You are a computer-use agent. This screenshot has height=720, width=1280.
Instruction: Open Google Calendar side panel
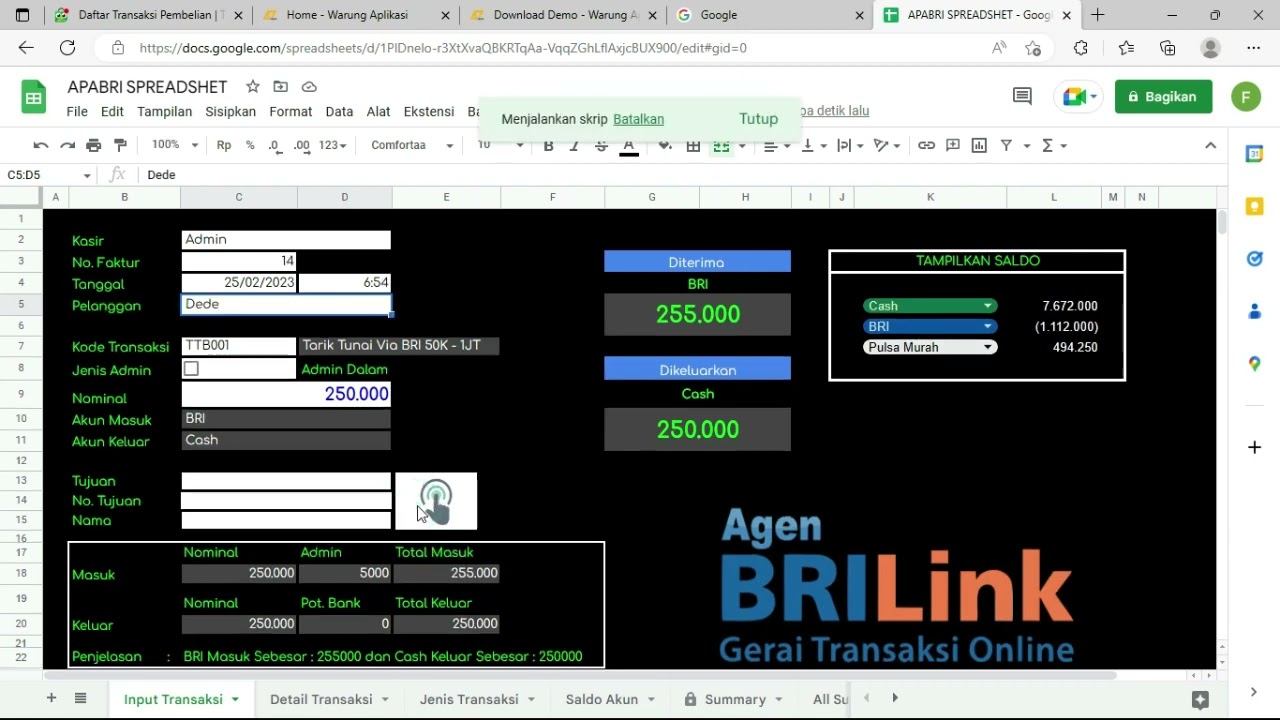tap(1254, 154)
